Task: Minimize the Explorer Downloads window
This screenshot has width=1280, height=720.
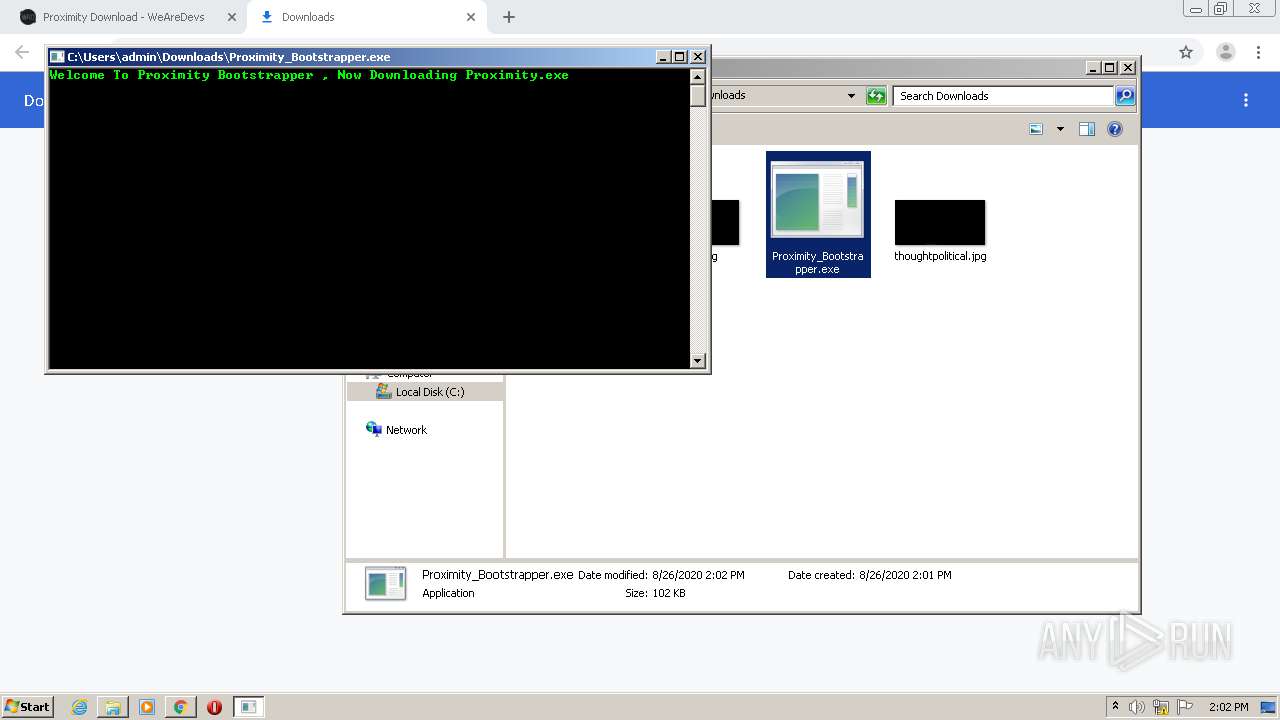Action: coord(1093,68)
